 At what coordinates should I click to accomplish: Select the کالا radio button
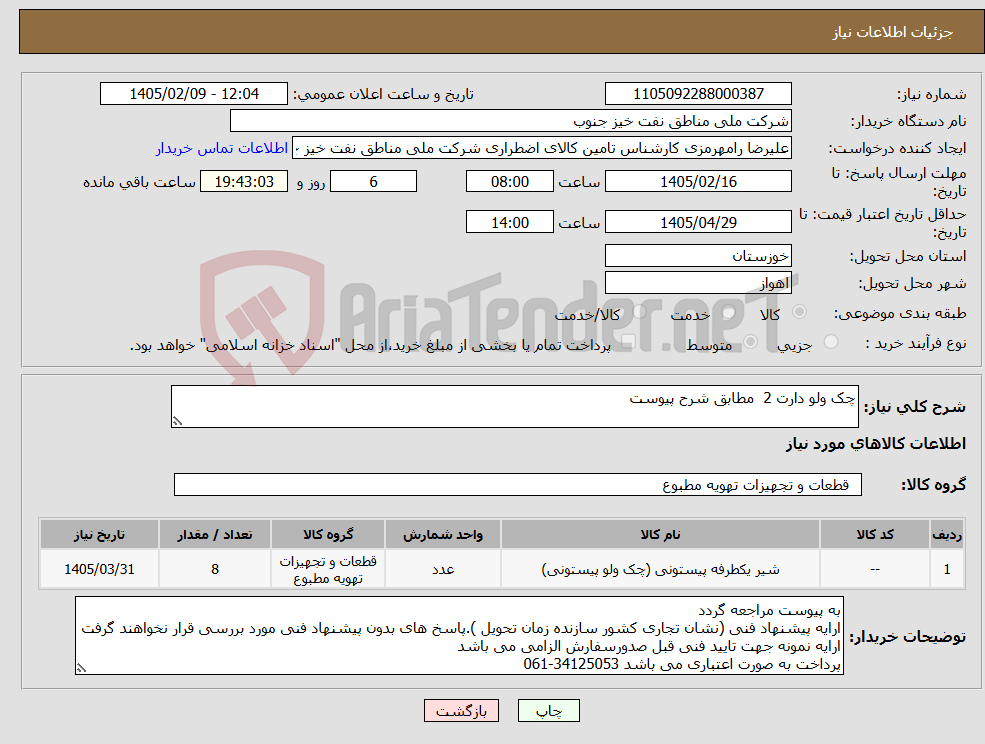pos(800,312)
